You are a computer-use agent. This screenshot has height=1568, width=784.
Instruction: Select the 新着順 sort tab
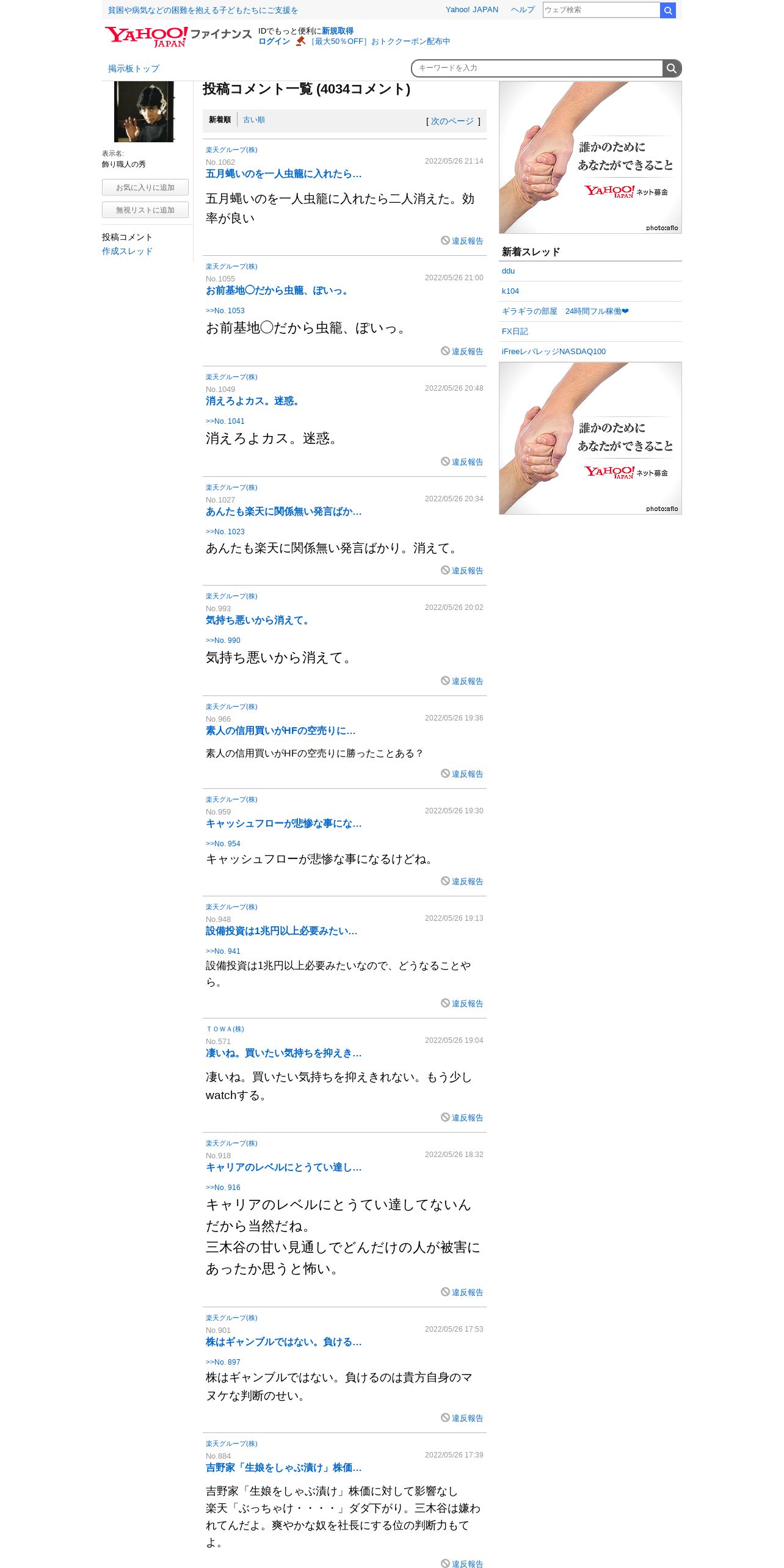point(220,120)
